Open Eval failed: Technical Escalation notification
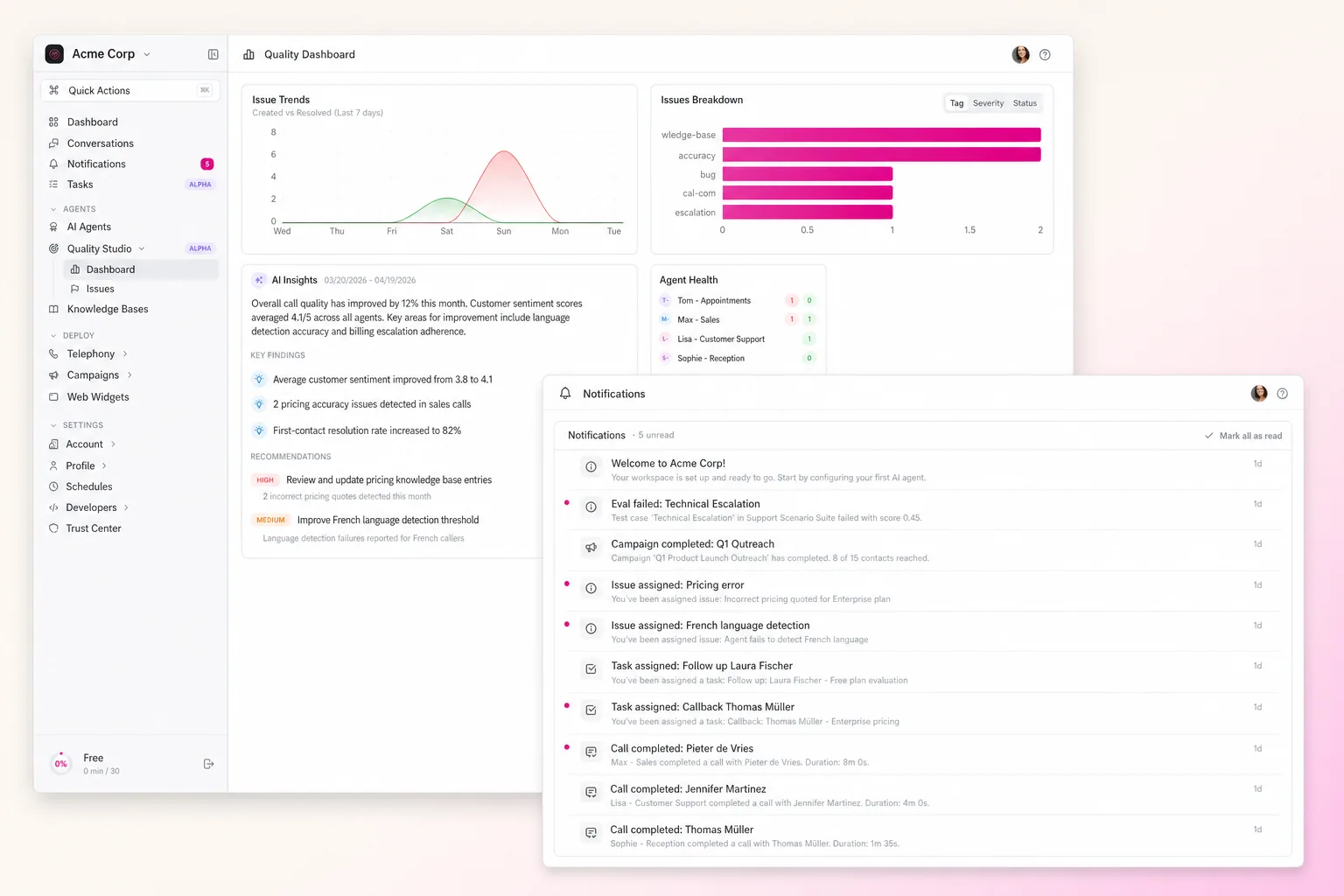 (x=923, y=510)
